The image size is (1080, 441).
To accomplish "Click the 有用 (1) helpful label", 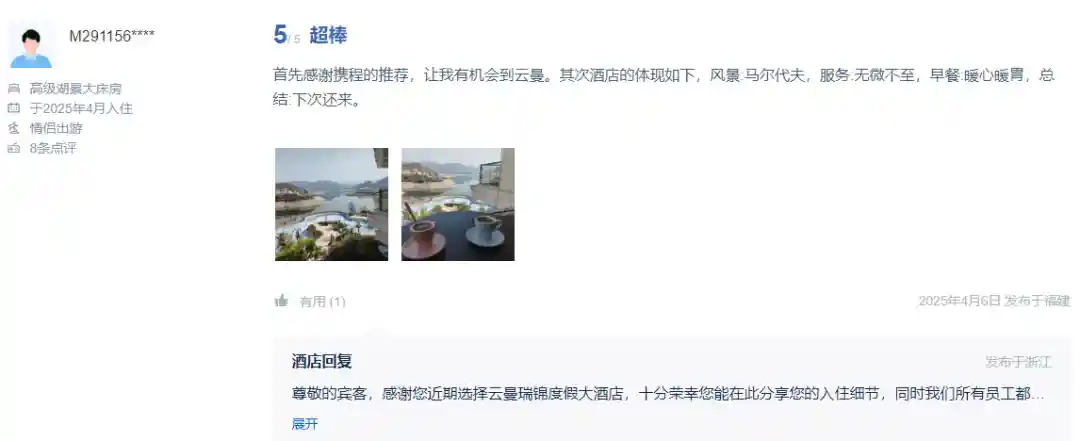I will [x=322, y=301].
